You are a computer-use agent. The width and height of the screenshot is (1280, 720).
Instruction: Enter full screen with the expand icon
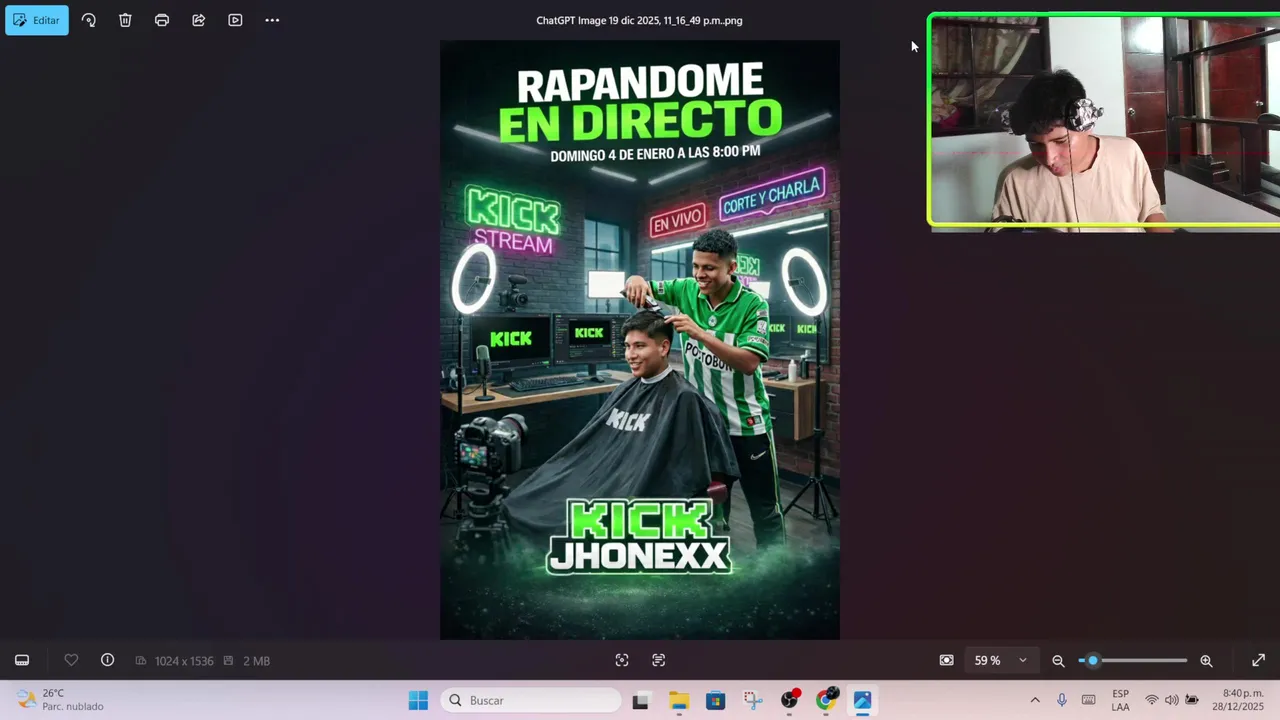pyautogui.click(x=1258, y=660)
